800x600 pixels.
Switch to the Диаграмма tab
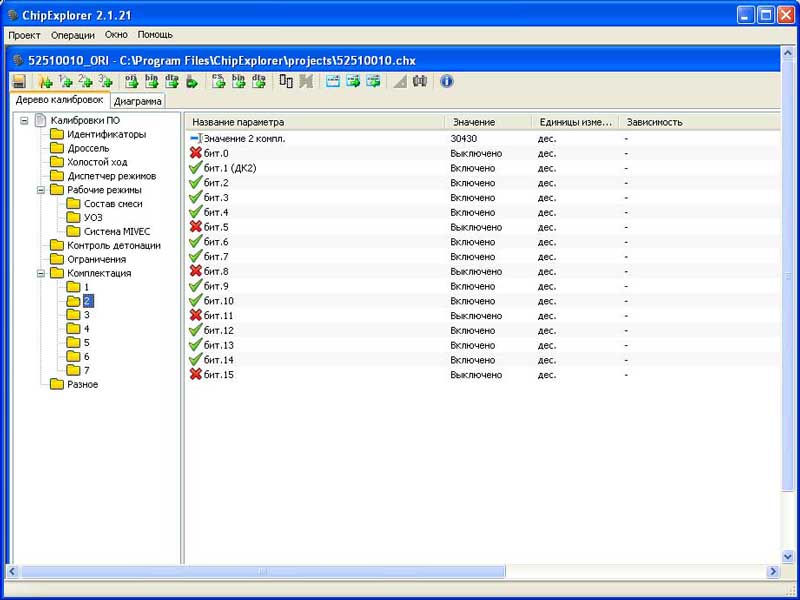pos(138,101)
